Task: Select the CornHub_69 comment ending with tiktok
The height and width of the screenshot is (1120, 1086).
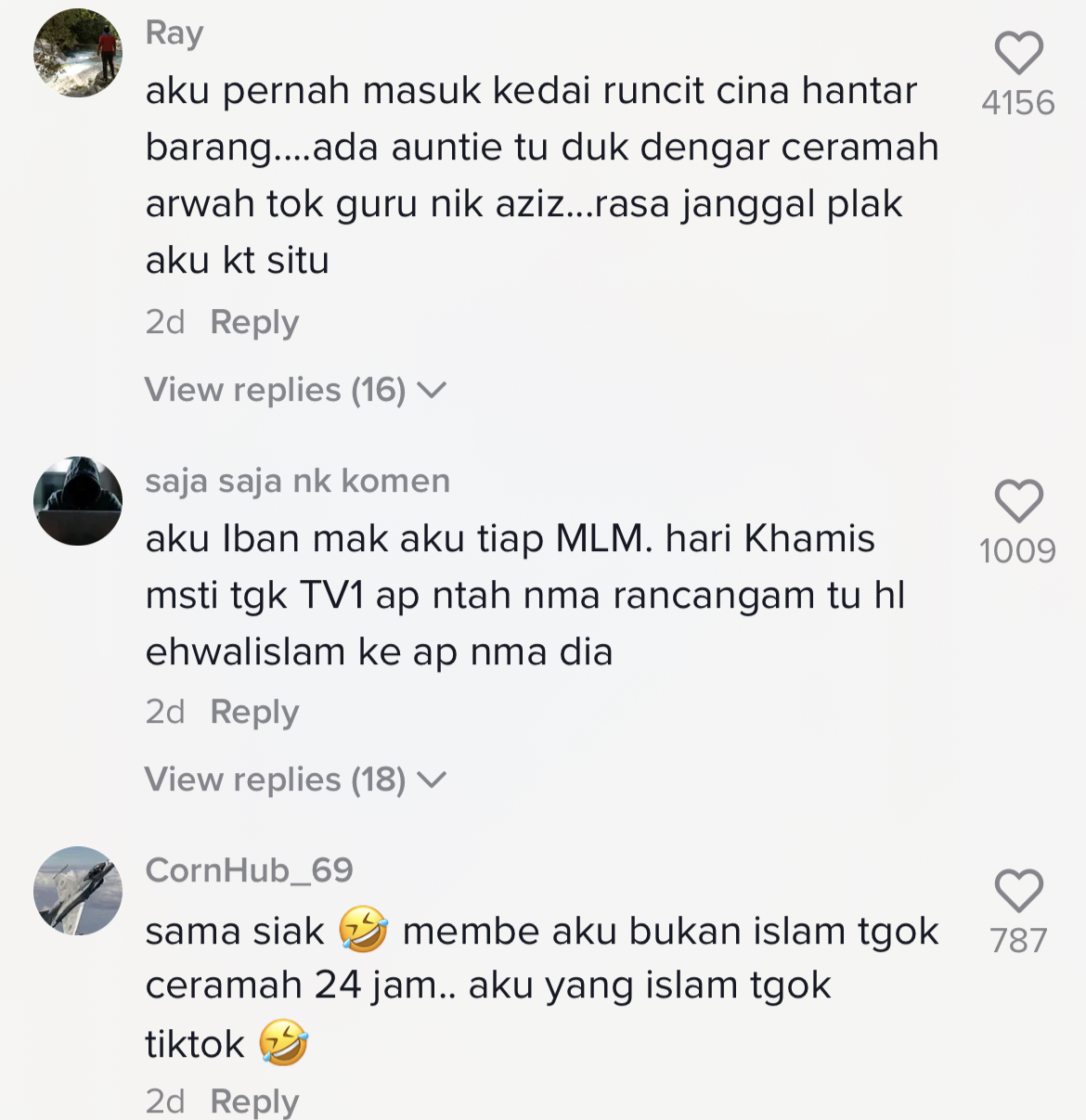Action: point(542,987)
